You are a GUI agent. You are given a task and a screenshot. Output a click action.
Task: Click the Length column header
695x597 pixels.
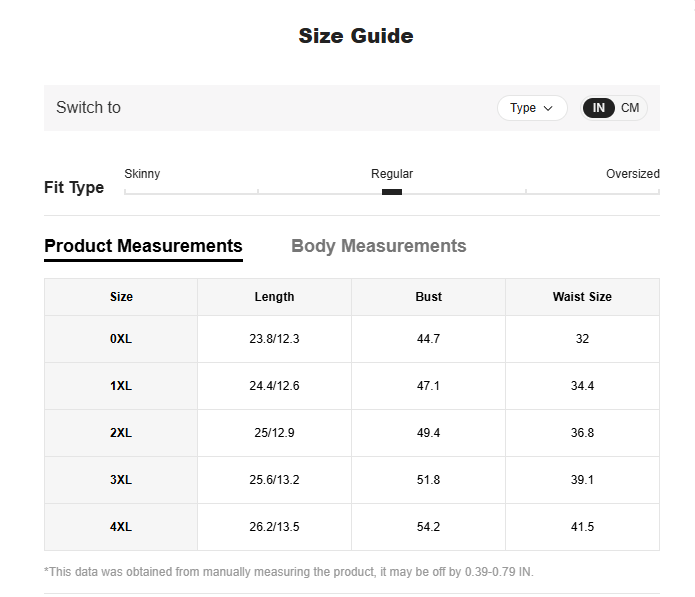(x=274, y=297)
